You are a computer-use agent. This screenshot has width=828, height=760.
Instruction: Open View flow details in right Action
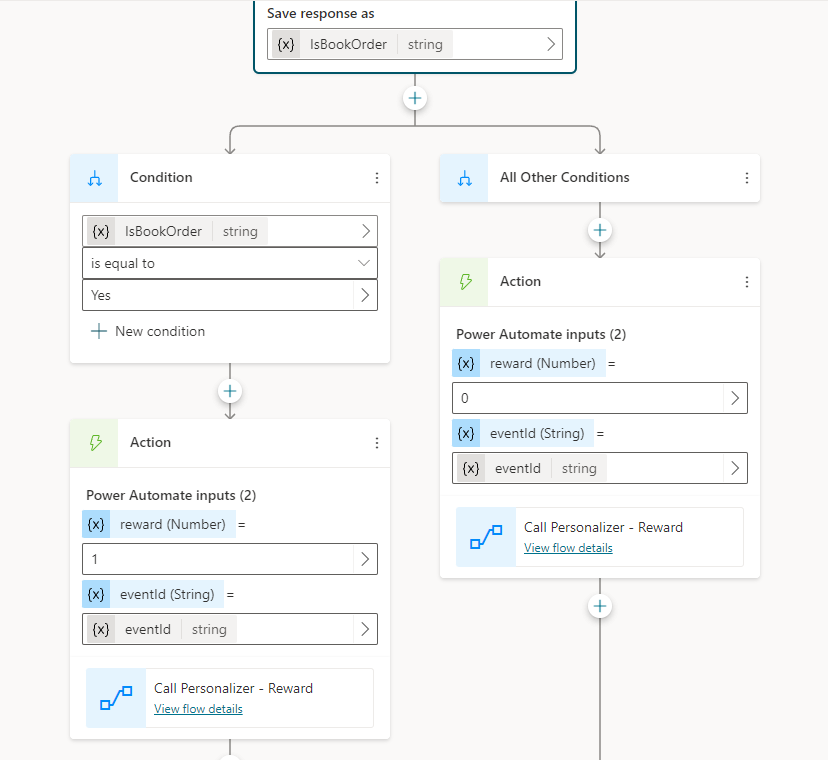click(568, 548)
